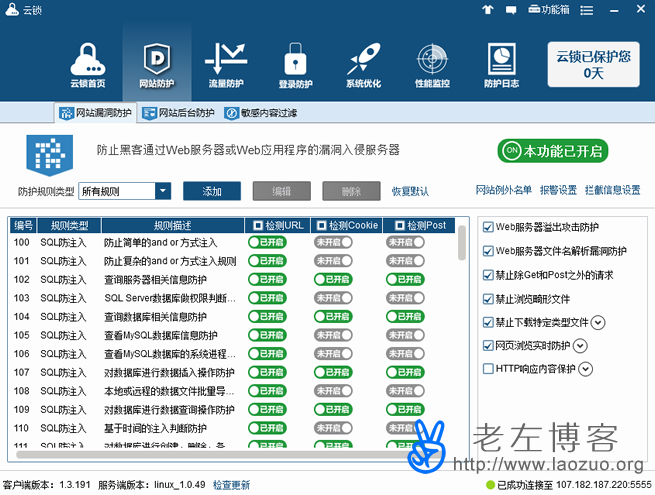
Task: Open 网站例外名单 link
Action: [503, 190]
